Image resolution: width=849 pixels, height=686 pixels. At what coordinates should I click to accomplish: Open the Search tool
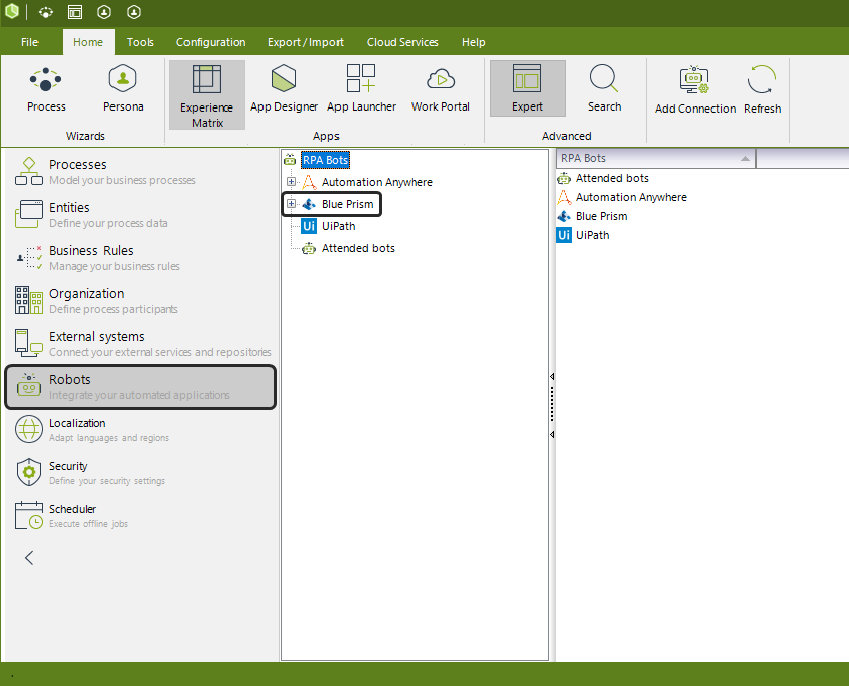604,89
